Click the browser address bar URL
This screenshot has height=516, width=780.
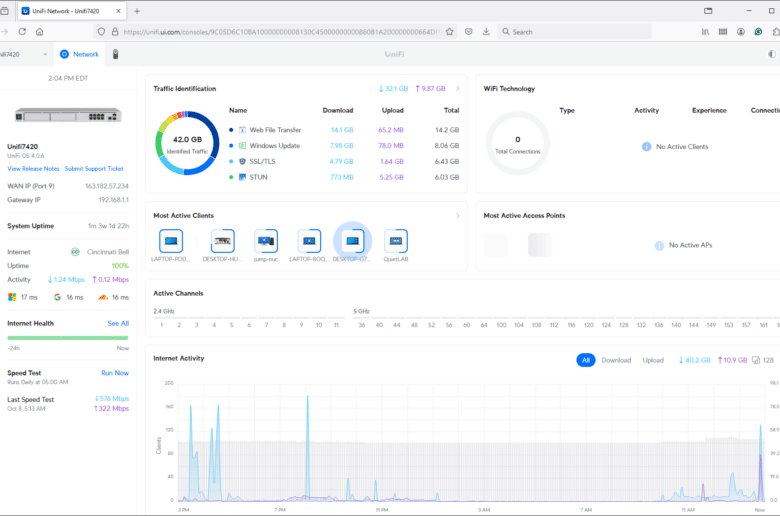click(281, 32)
